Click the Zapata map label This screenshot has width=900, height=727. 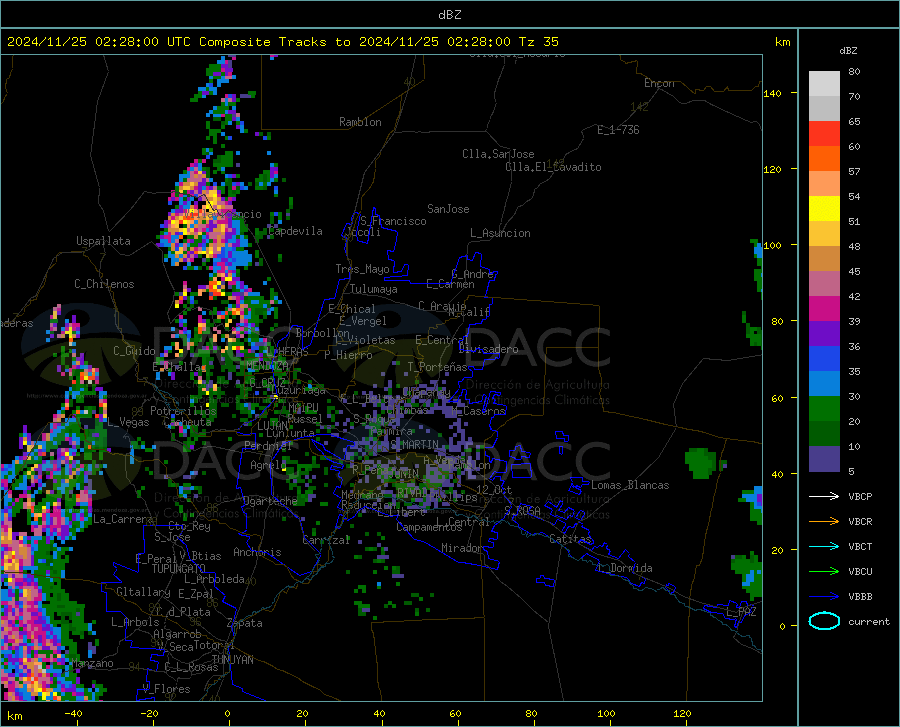pos(245,623)
